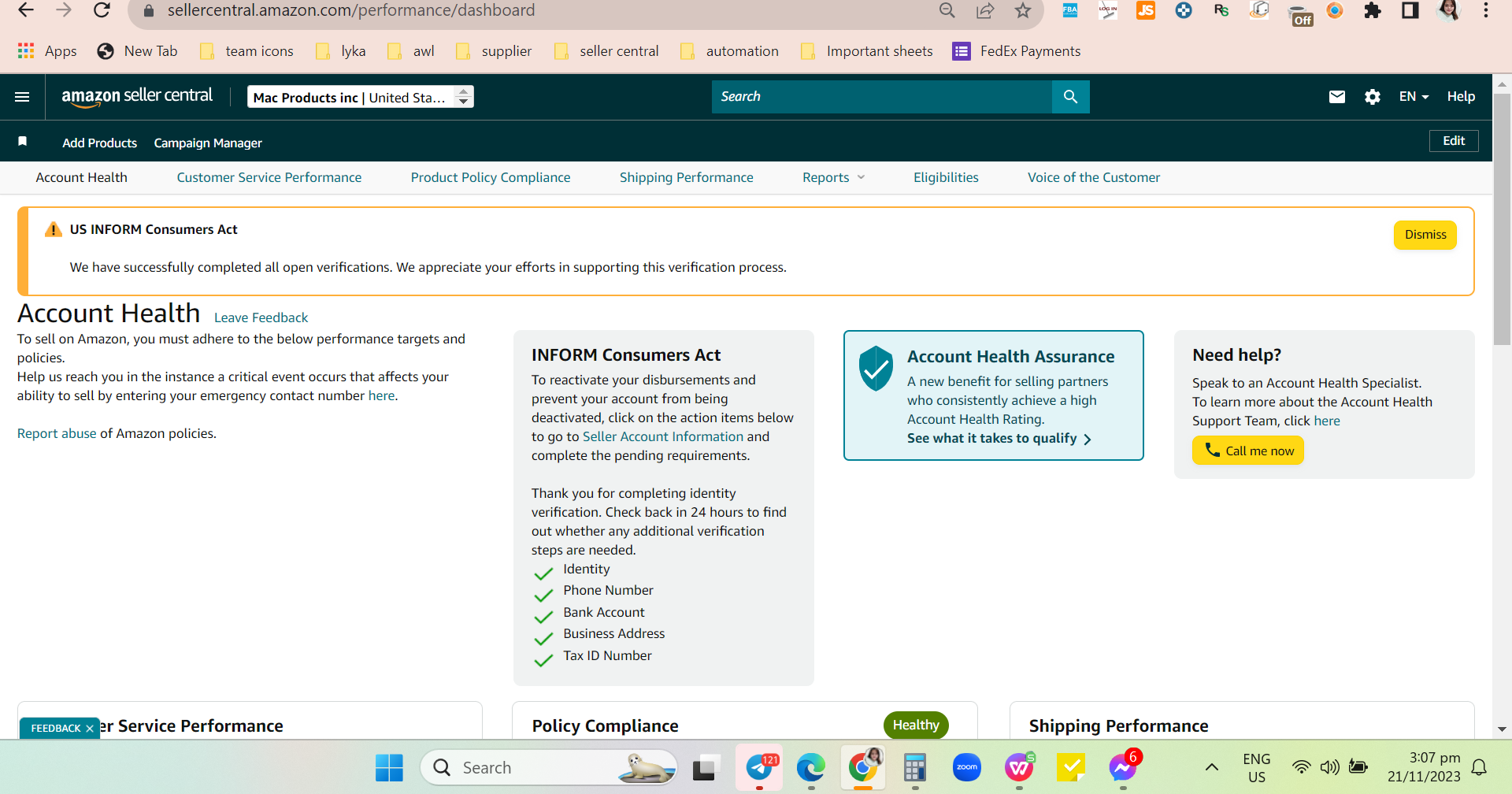Open the Chrome three-dot menu
Image resolution: width=1512 pixels, height=794 pixels.
1486,10
